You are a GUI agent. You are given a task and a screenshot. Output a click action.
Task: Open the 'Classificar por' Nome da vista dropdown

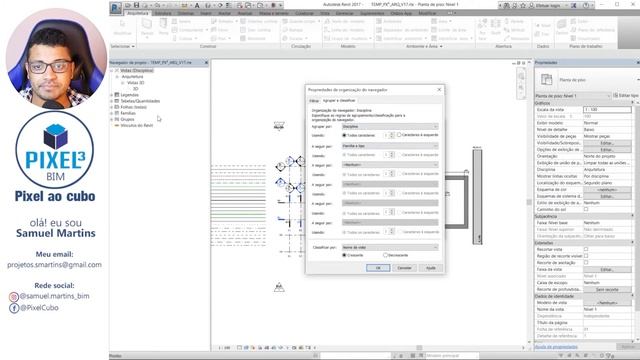point(390,247)
